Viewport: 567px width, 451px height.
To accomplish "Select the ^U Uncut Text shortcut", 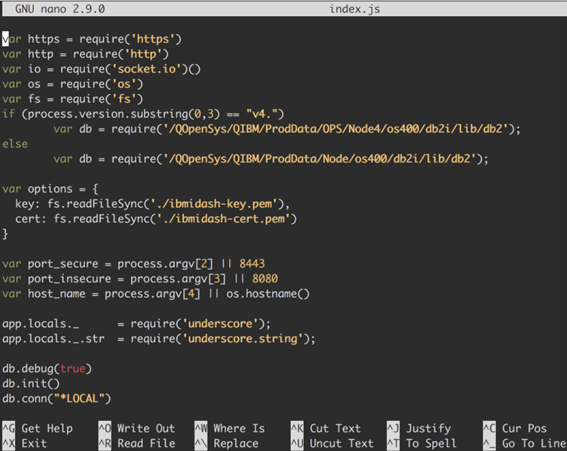I will point(332,443).
